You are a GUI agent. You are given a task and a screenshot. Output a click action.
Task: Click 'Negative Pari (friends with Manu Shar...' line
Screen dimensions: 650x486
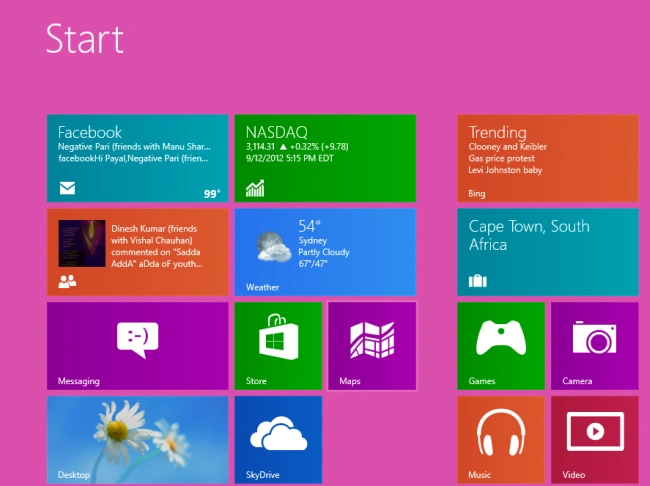coord(134,147)
